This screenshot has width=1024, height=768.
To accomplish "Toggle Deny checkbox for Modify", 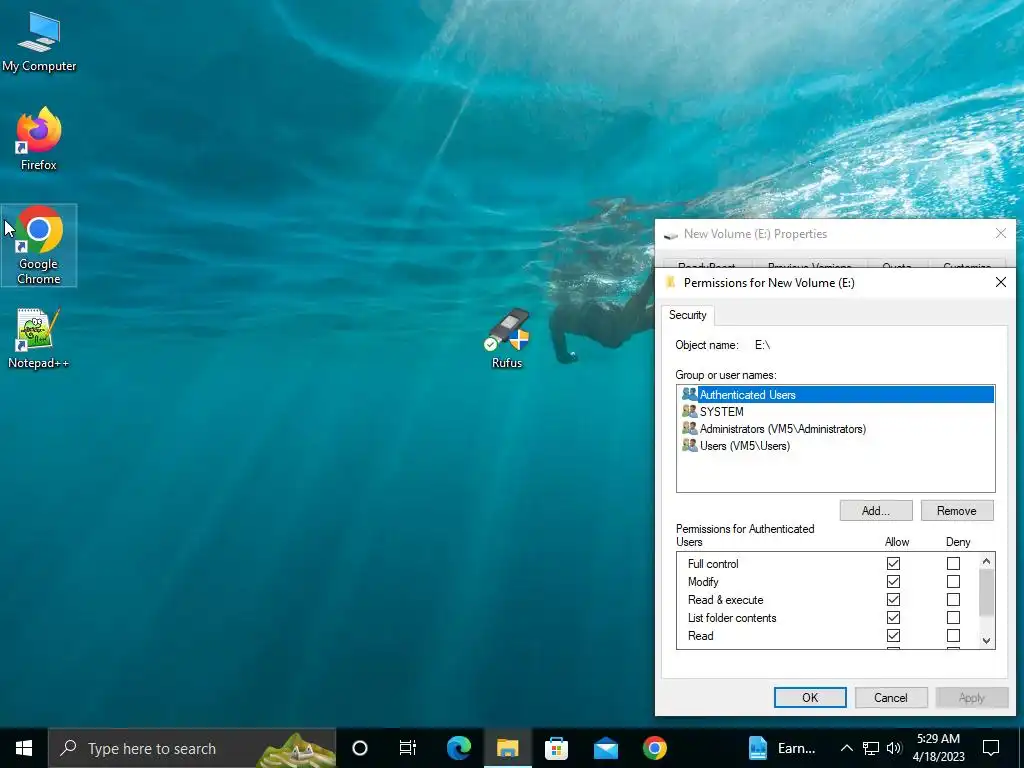I will pyautogui.click(x=953, y=581).
